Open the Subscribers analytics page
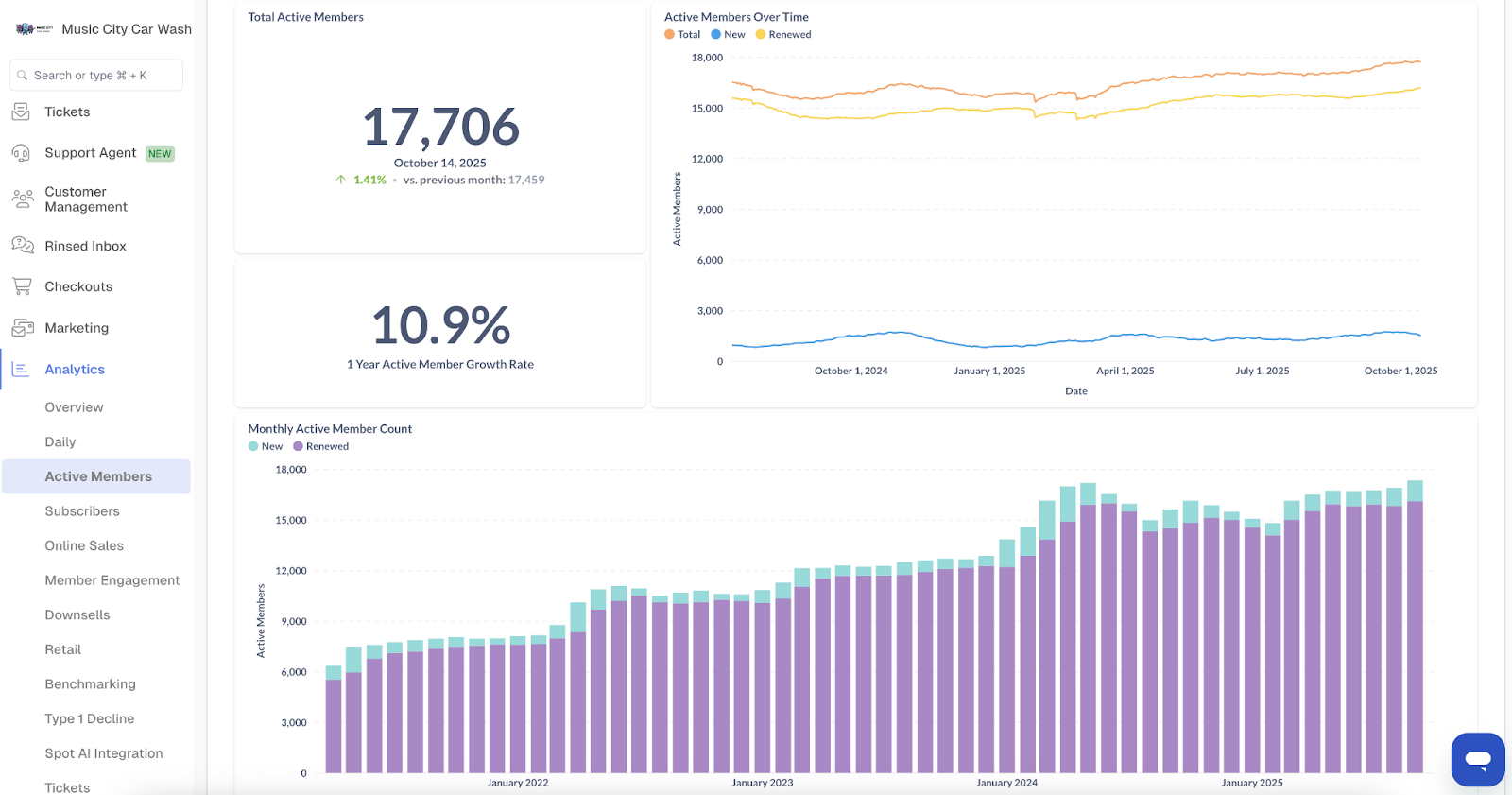Viewport: 1512px width, 795px height. coord(82,511)
